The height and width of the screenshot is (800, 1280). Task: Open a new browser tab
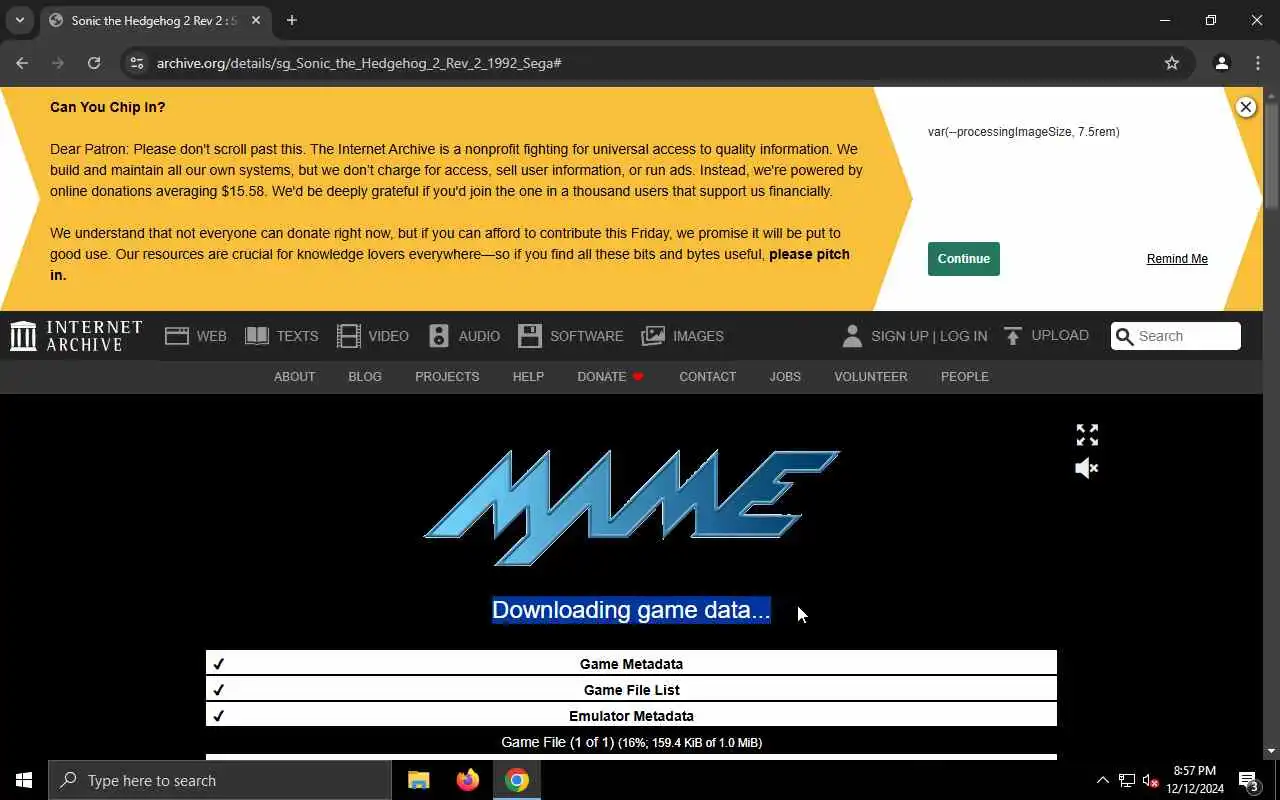292,20
